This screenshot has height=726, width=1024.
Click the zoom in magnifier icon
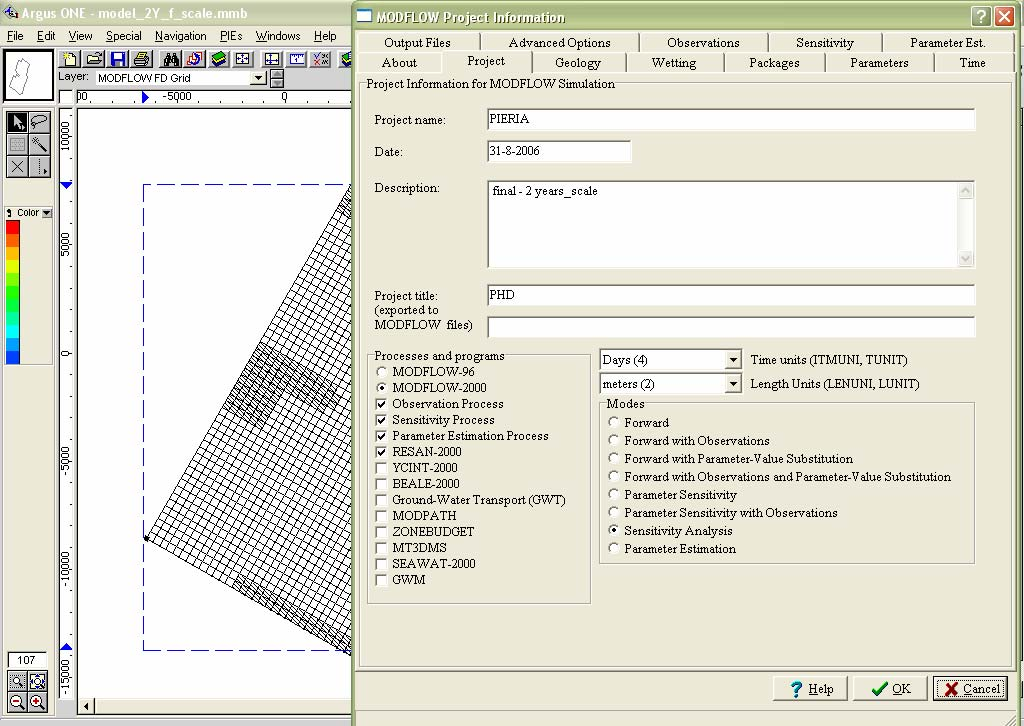(38, 702)
